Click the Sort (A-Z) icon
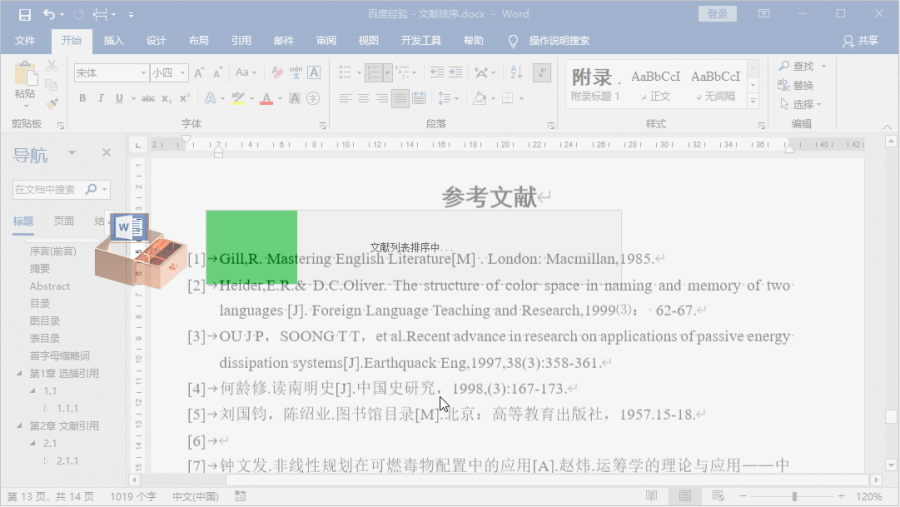Image resolution: width=900 pixels, height=507 pixels. click(515, 73)
